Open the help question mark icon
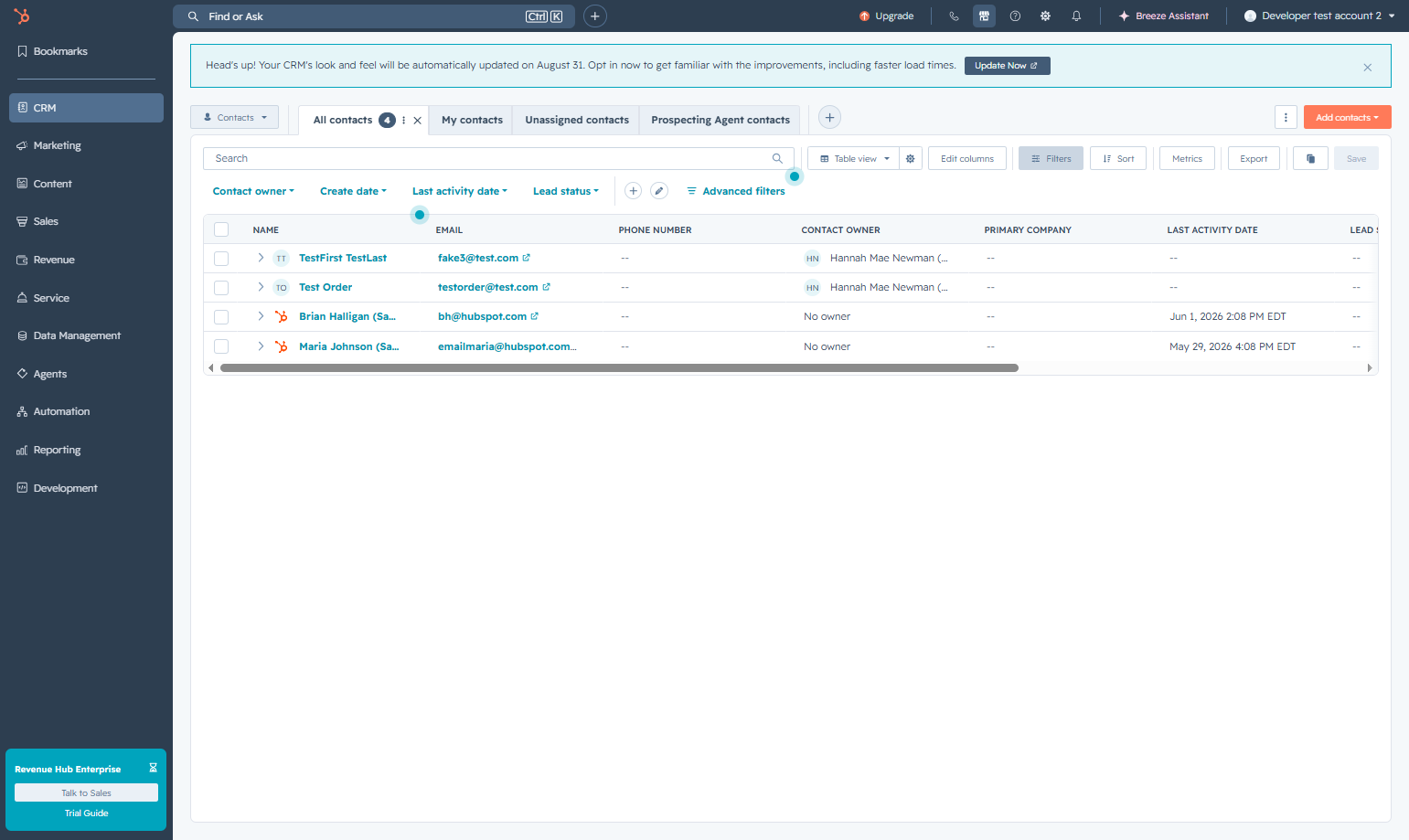This screenshot has height=840, width=1409. click(1015, 16)
